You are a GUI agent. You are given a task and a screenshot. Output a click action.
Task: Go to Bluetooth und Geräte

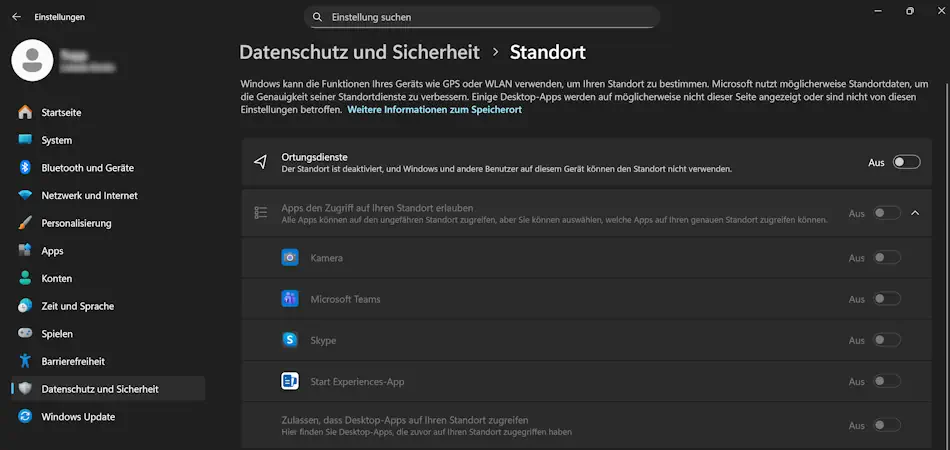coord(87,168)
